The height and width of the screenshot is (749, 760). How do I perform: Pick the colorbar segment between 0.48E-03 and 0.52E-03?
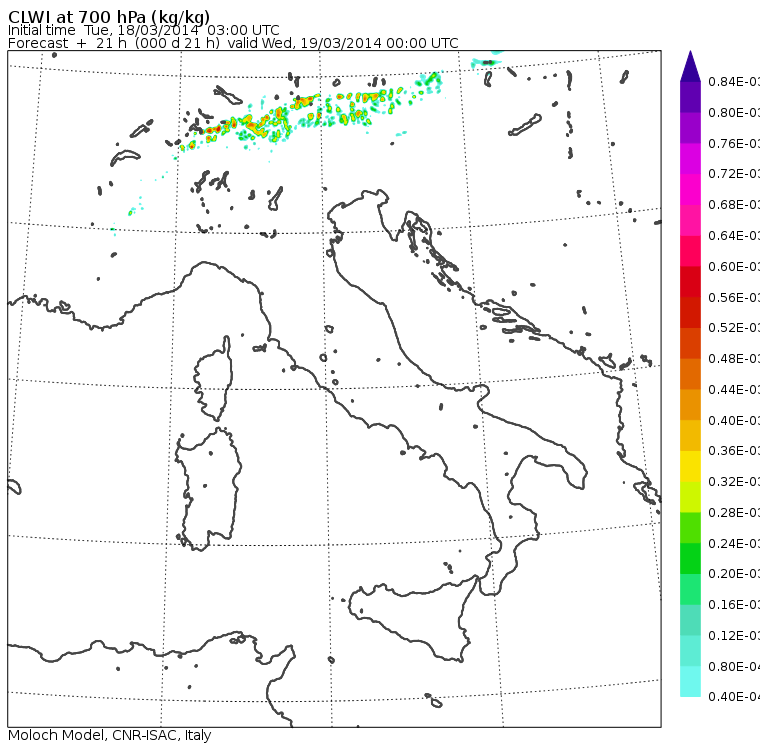(x=690, y=343)
